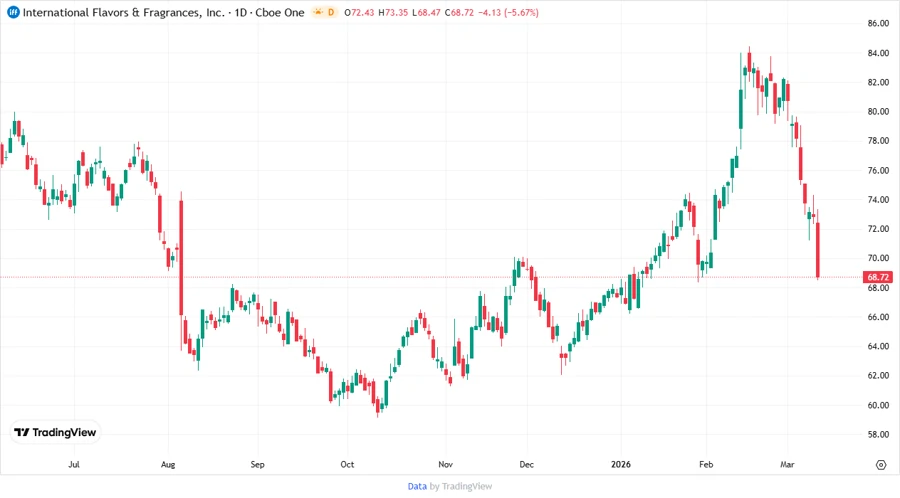This screenshot has height=498, width=900.
Task: Click the 86.00 price axis label
Action: pos(878,24)
